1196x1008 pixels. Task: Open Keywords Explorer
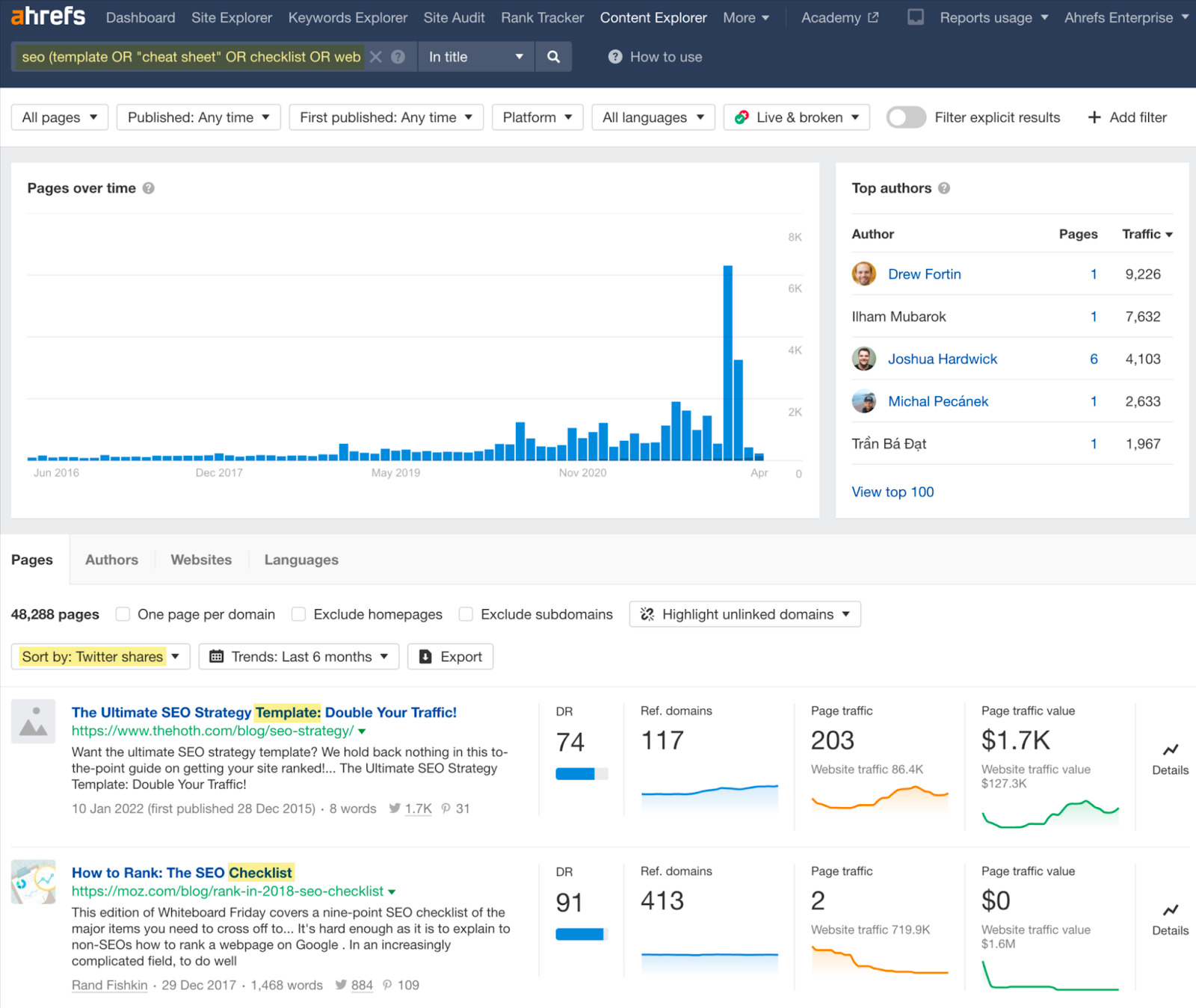pyautogui.click(x=348, y=17)
